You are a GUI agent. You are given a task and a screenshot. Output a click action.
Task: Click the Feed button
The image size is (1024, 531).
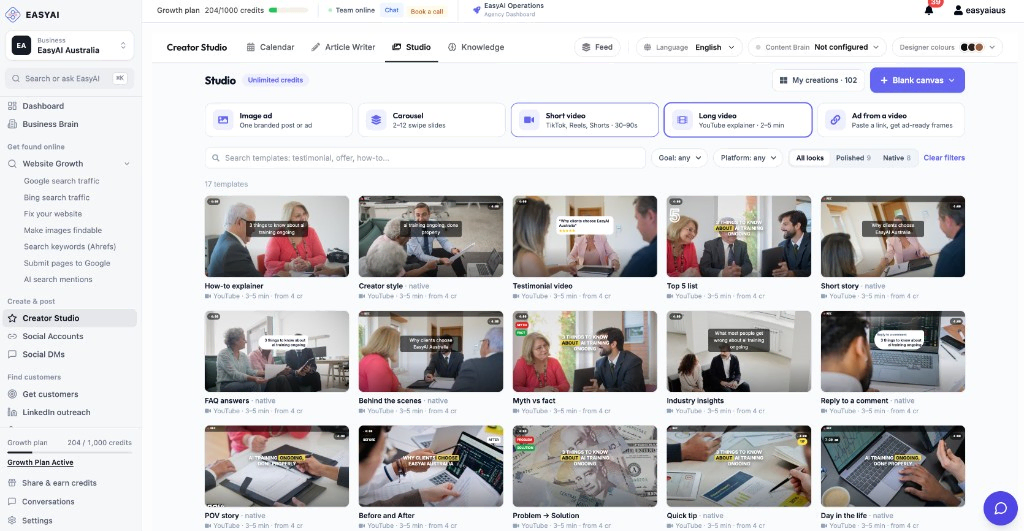(x=597, y=47)
